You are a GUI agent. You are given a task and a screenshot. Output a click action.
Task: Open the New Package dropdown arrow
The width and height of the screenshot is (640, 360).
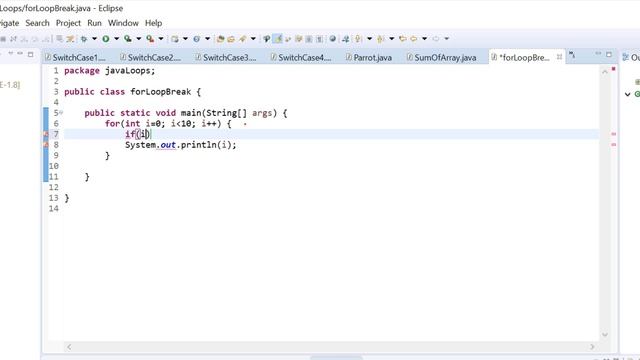click(x=185, y=39)
